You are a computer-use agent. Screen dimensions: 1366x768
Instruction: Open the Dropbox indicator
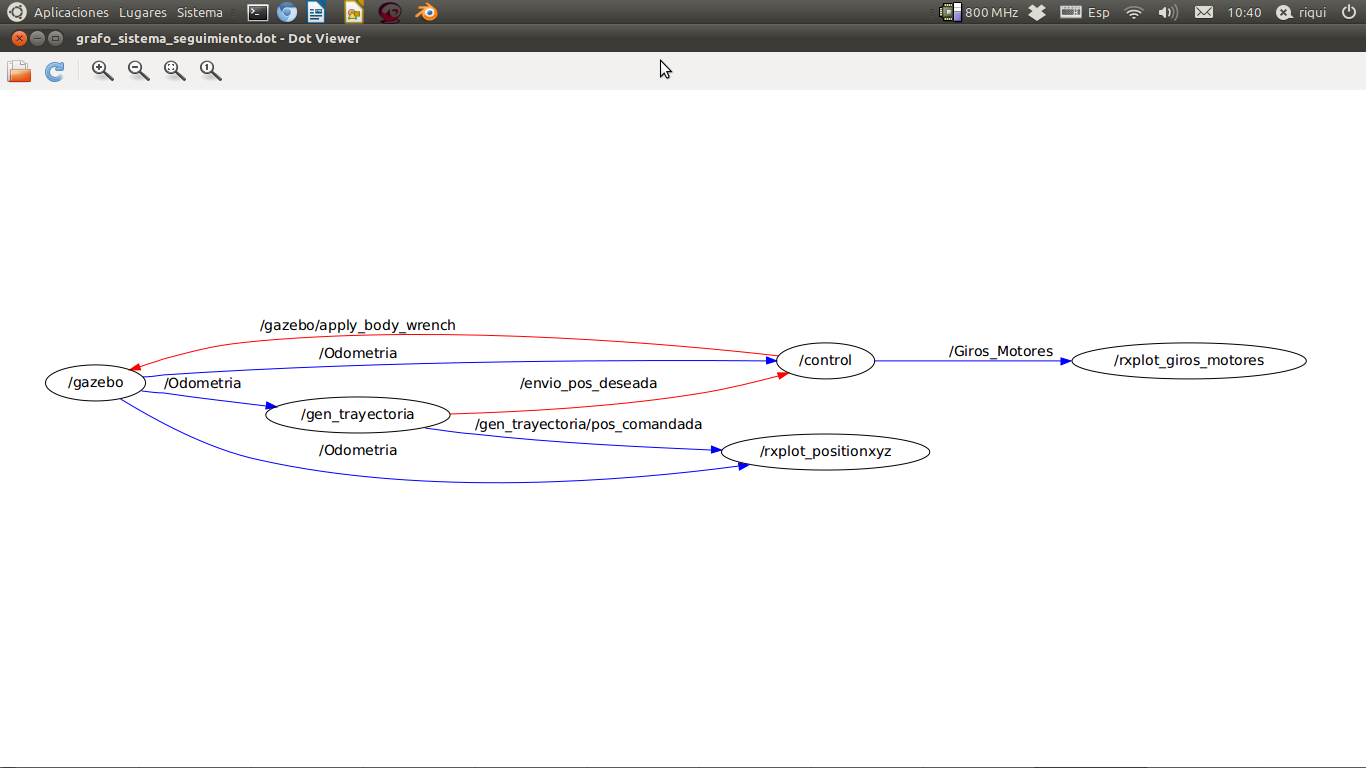coord(1038,12)
